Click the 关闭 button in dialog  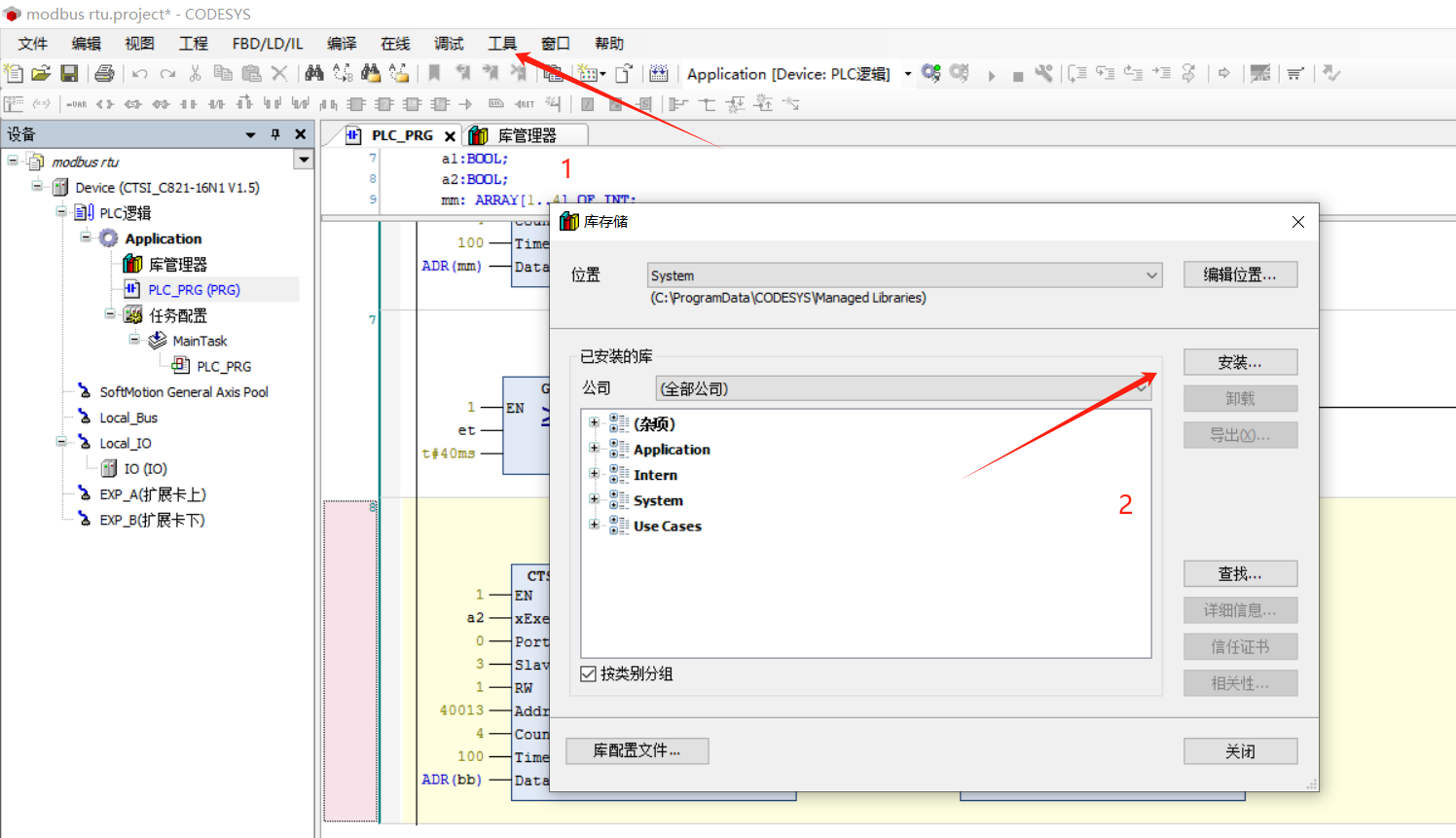[x=1240, y=751]
